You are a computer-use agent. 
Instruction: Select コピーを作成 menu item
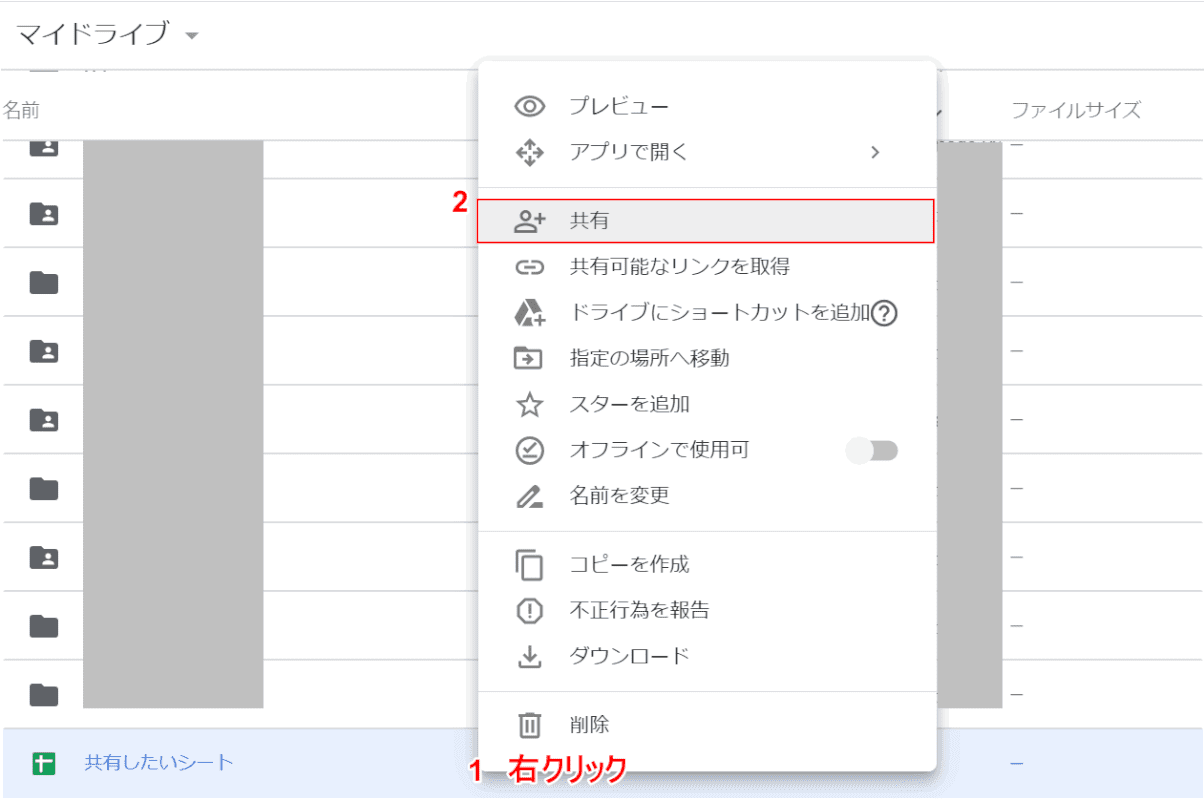tap(707, 565)
